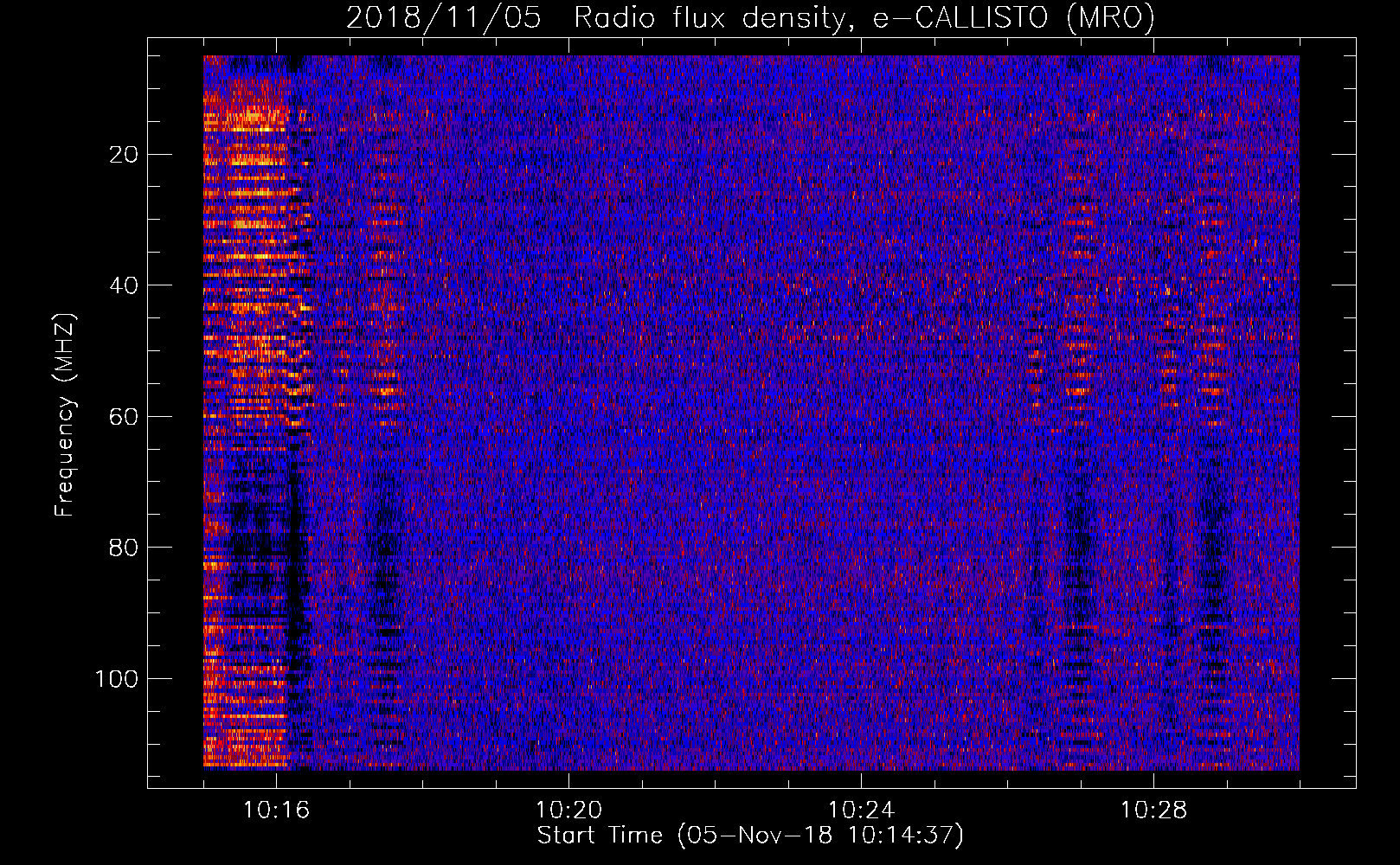1400x865 pixels.
Task: Click the 10:20 time tick label
Action: (x=569, y=811)
